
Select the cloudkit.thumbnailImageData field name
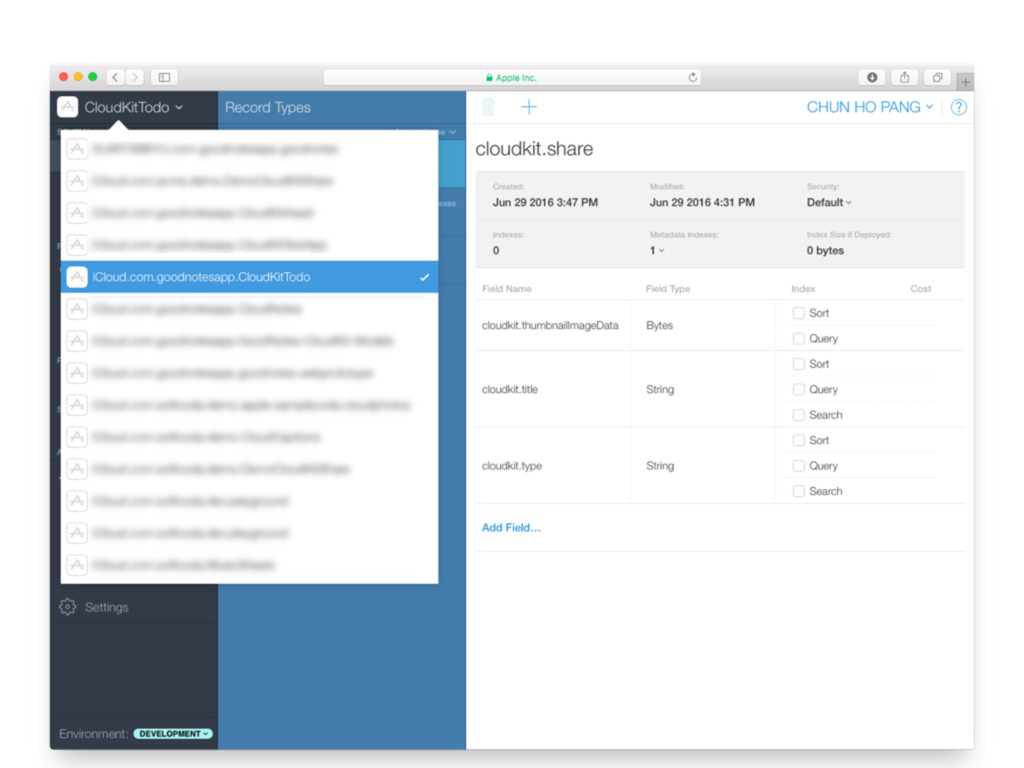coord(550,325)
